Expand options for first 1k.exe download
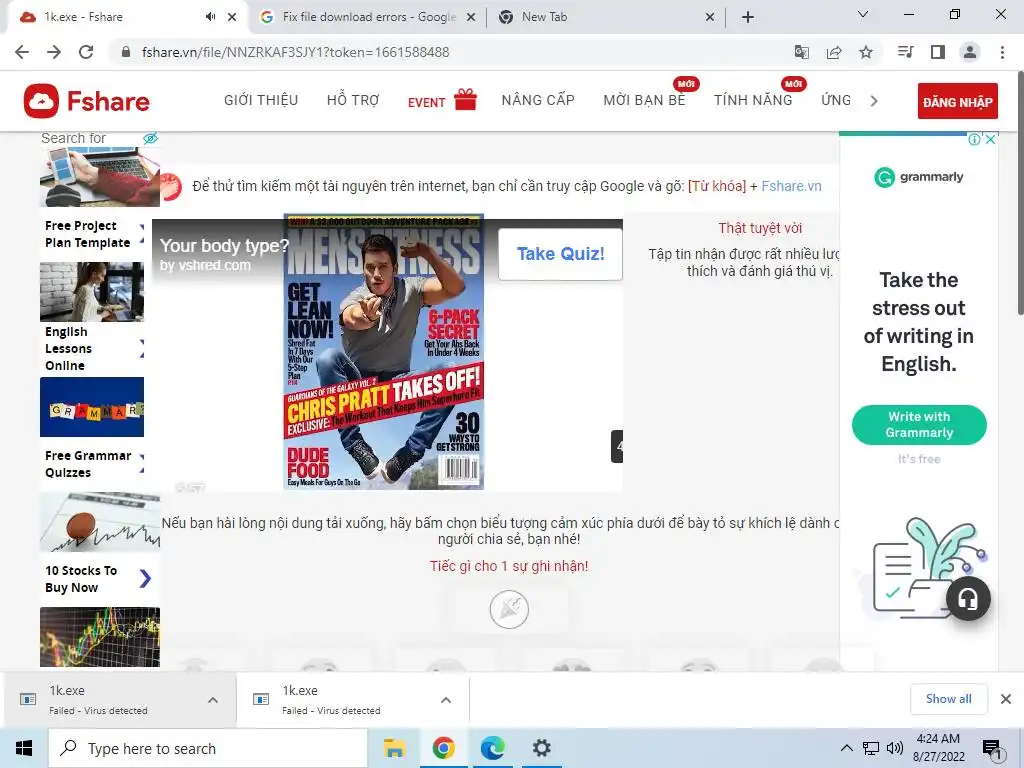The width and height of the screenshot is (1024, 768). point(213,700)
